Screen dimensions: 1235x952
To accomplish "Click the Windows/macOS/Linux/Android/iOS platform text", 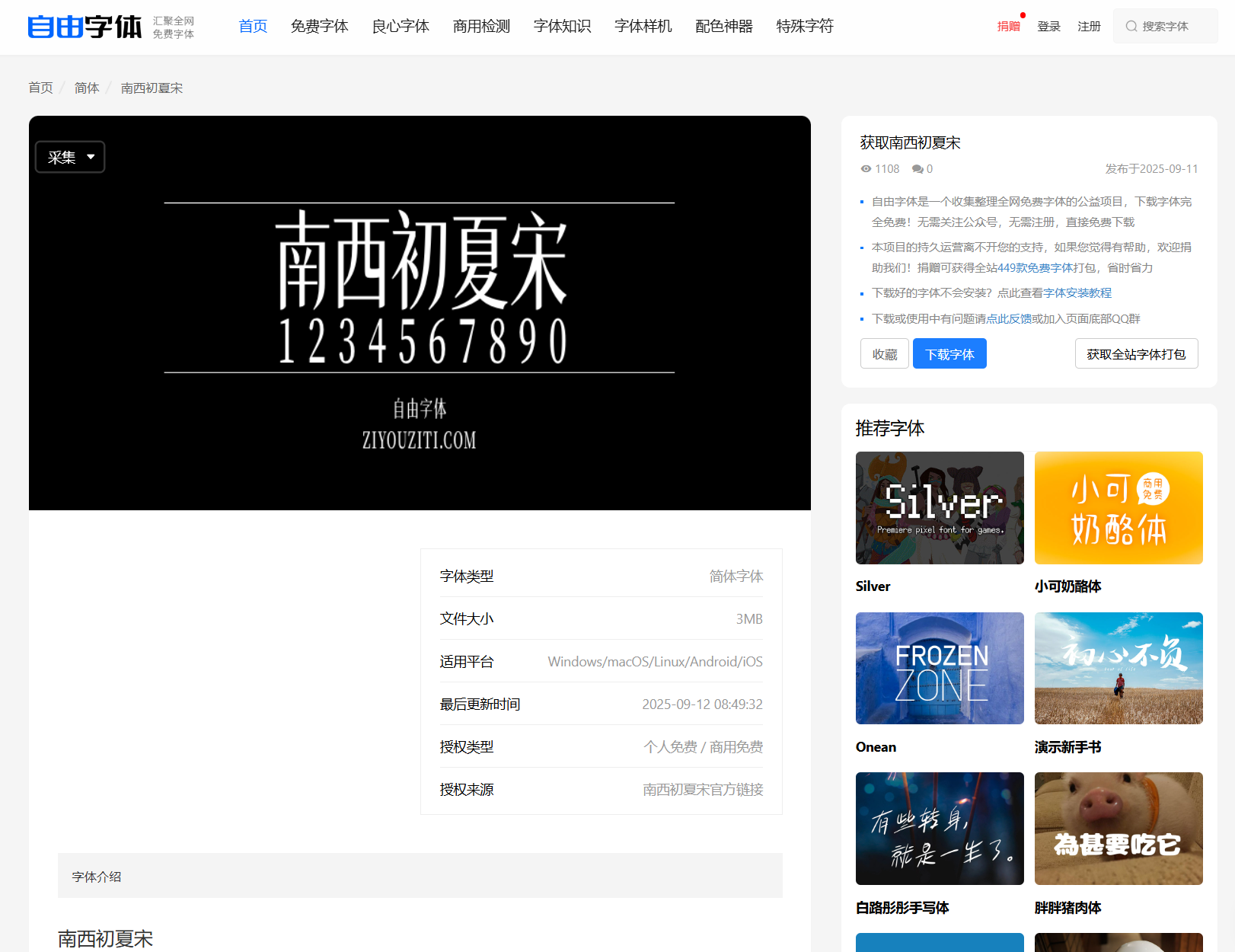I will click(x=655, y=662).
